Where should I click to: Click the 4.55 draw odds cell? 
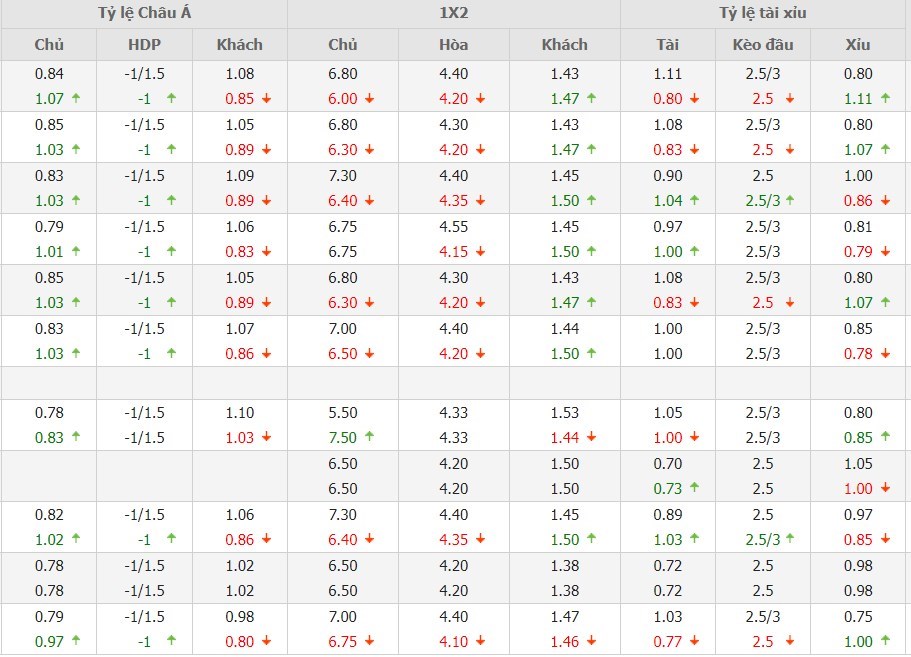(454, 226)
